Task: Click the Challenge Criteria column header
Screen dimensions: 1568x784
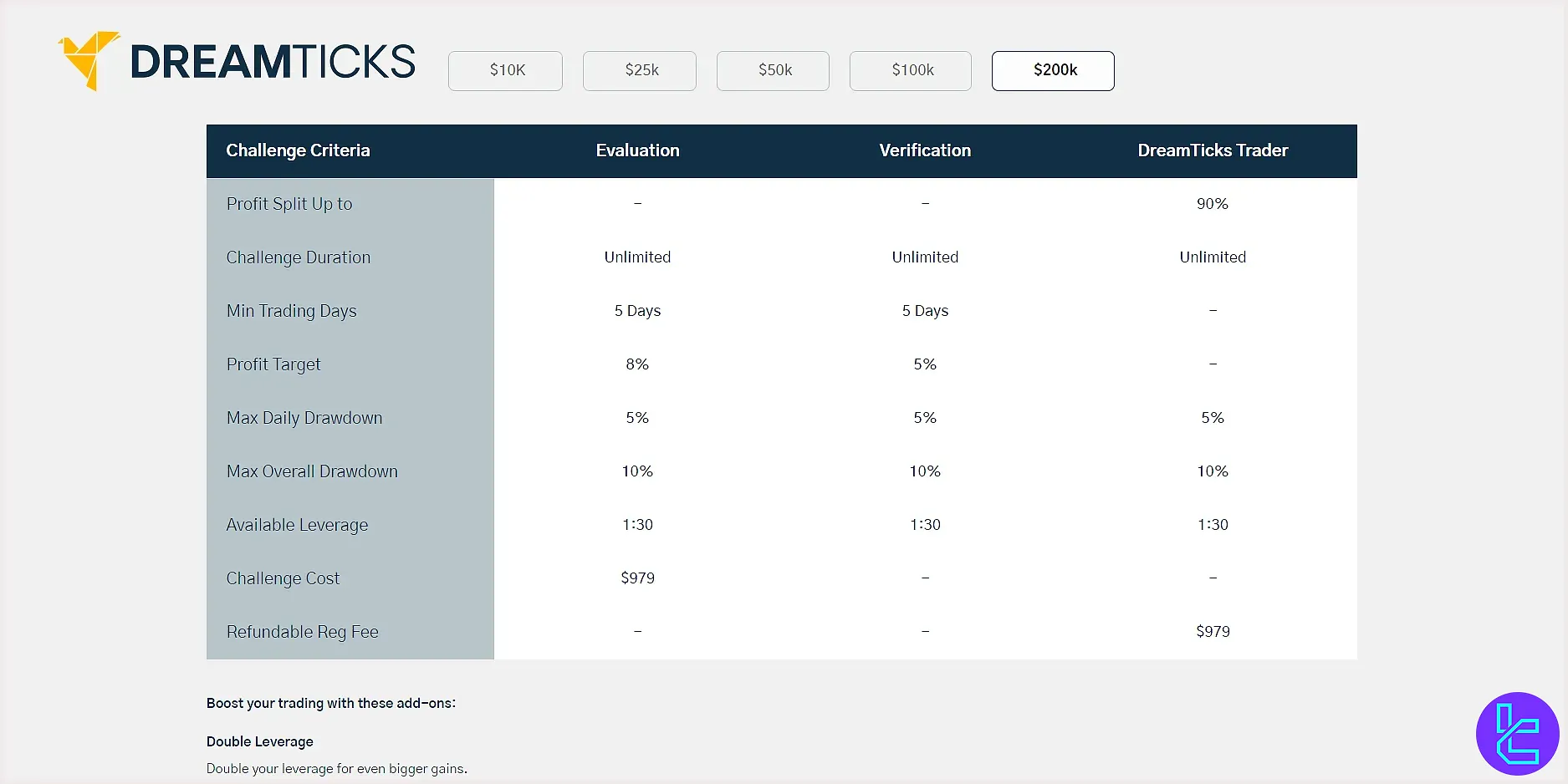Action: pos(298,150)
